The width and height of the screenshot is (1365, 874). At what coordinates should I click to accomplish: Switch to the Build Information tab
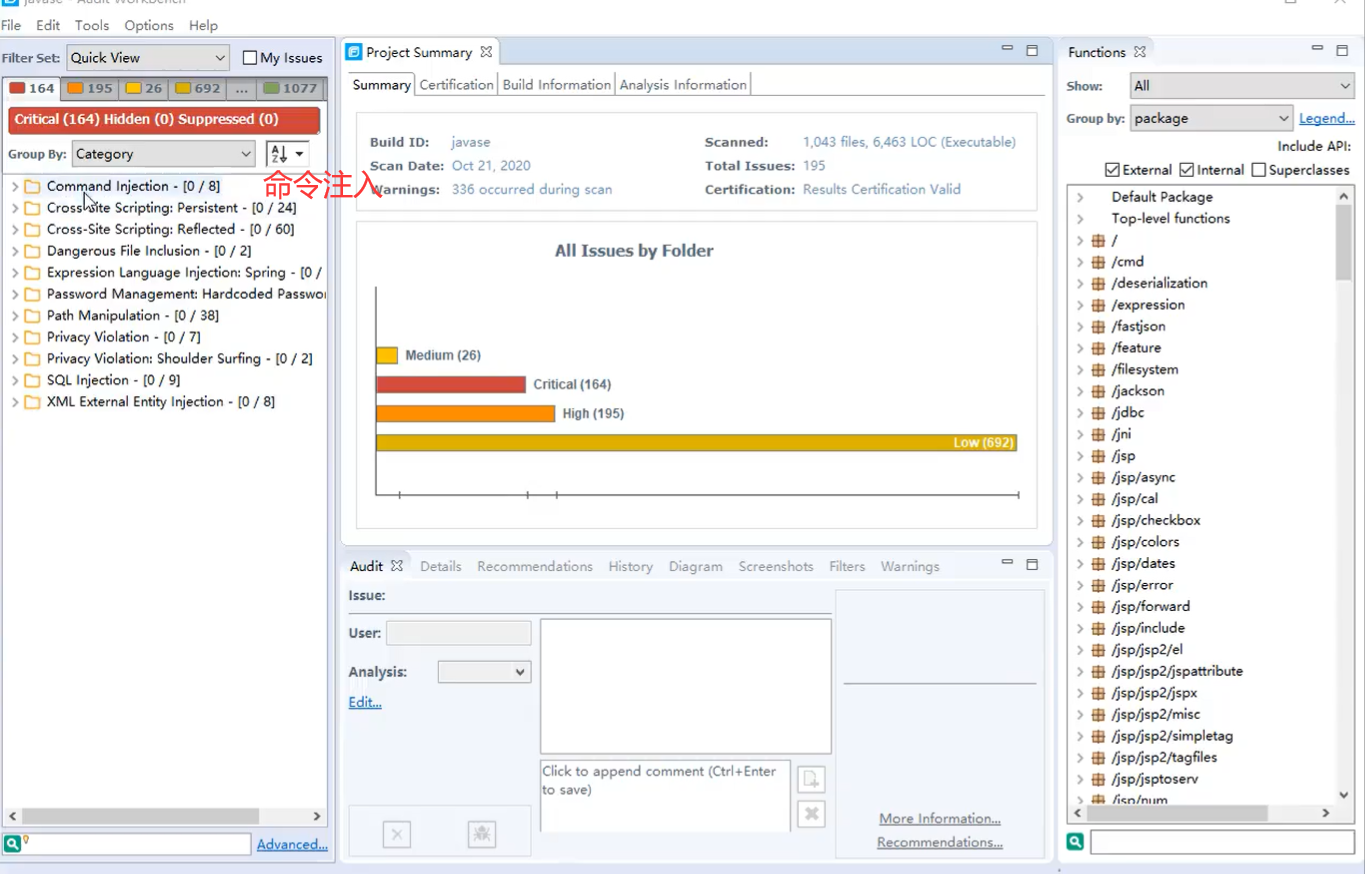(556, 85)
